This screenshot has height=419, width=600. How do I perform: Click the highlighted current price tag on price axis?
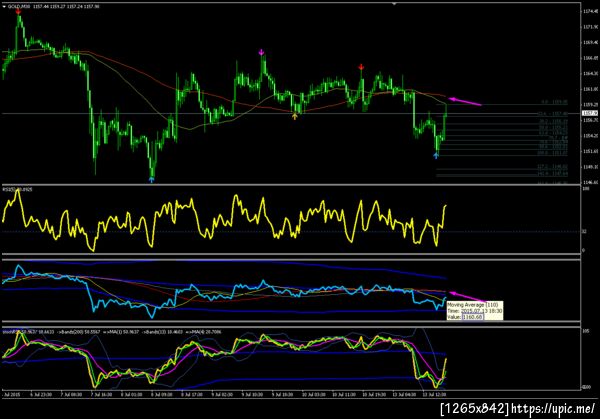[x=590, y=113]
